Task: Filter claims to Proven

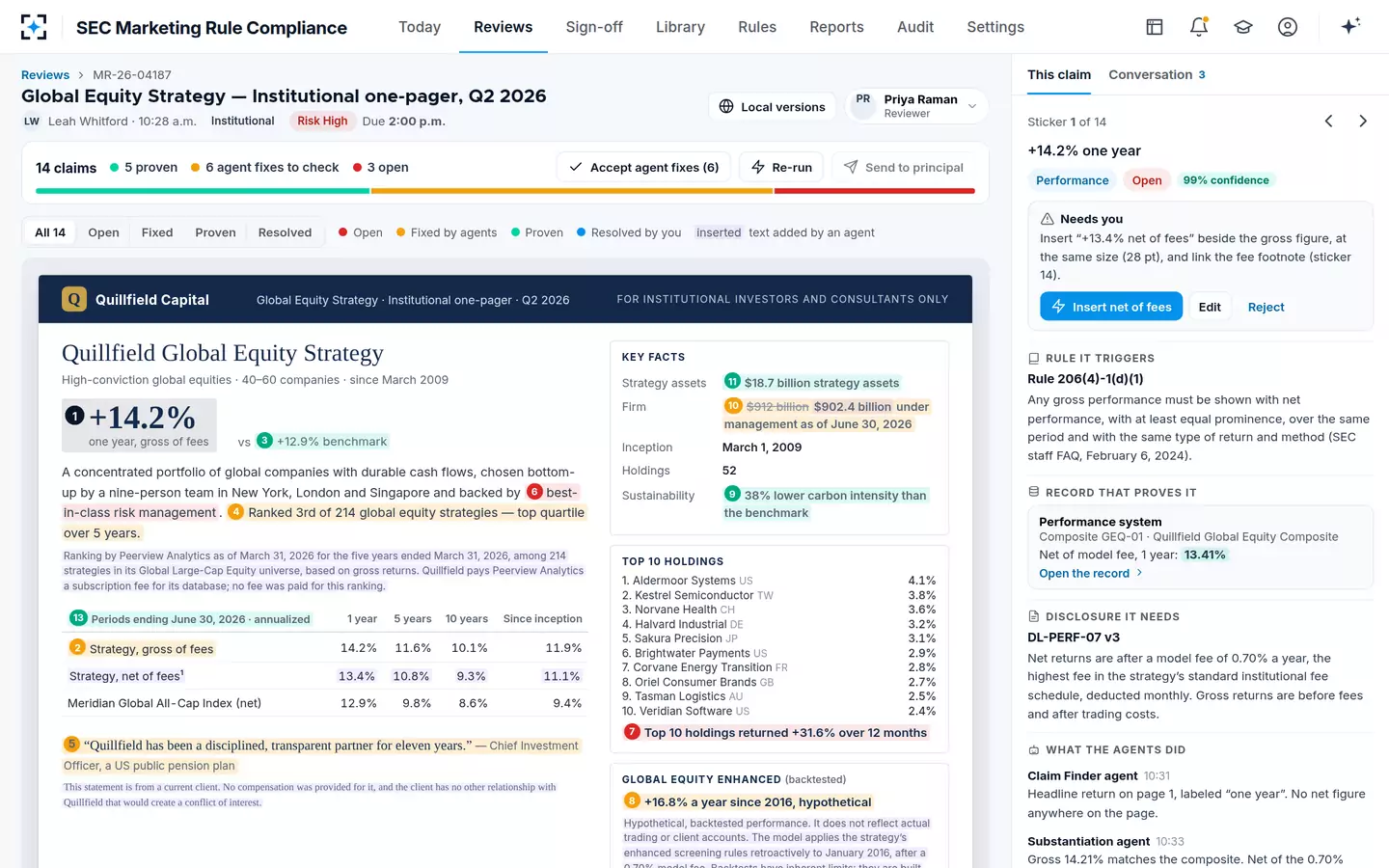Action: click(x=215, y=232)
